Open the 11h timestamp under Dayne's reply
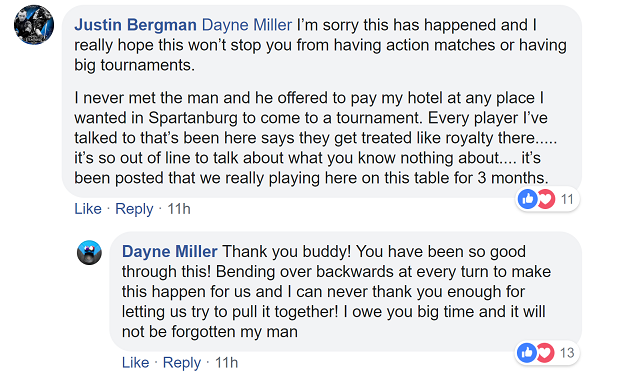 tap(226, 363)
